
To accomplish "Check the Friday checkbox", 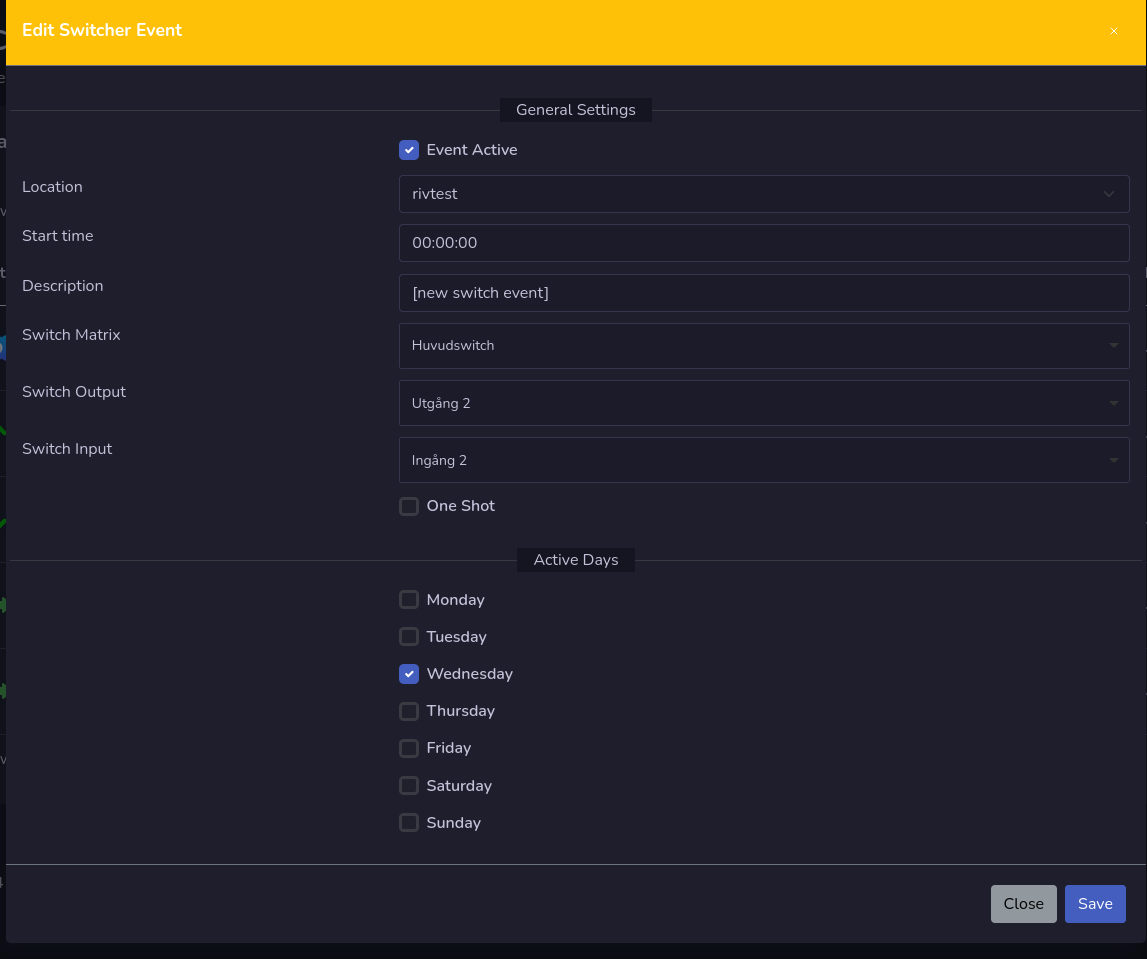I will [409, 748].
